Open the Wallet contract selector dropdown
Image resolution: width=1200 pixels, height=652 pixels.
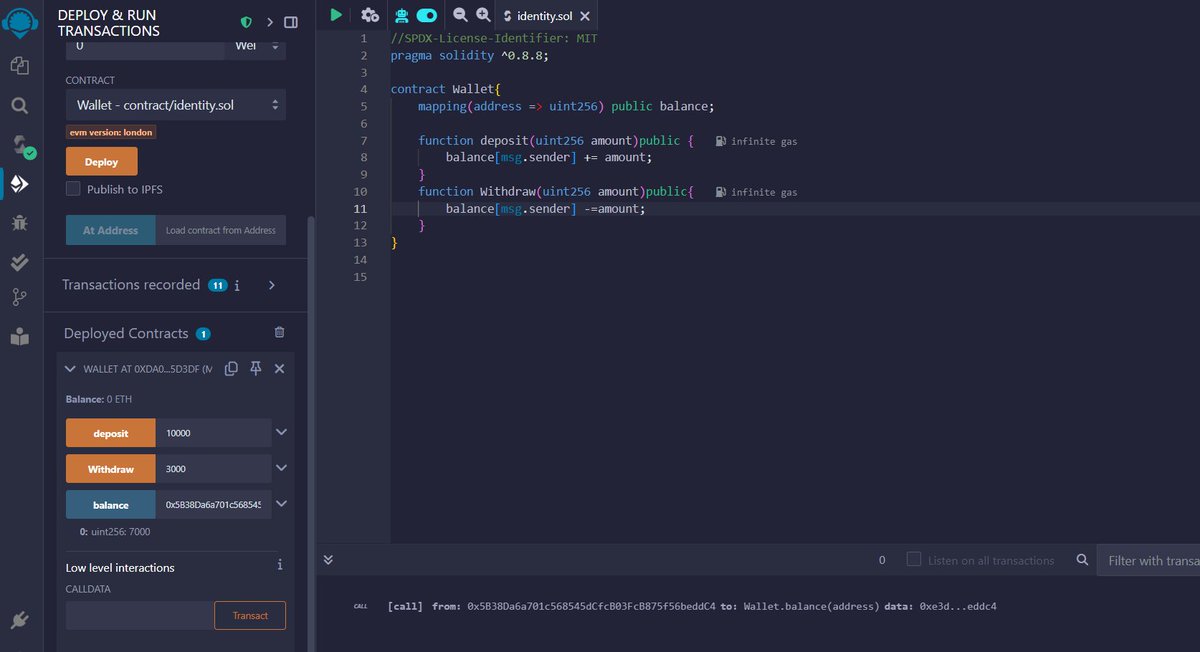[176, 104]
